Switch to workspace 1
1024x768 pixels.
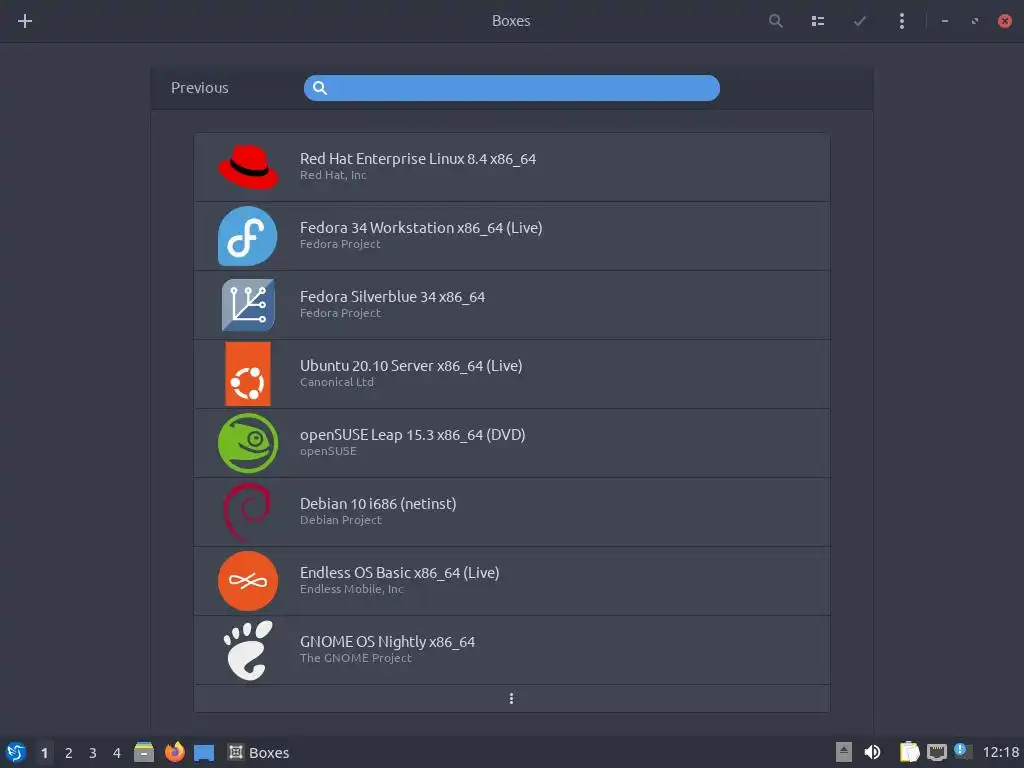pyautogui.click(x=44, y=753)
